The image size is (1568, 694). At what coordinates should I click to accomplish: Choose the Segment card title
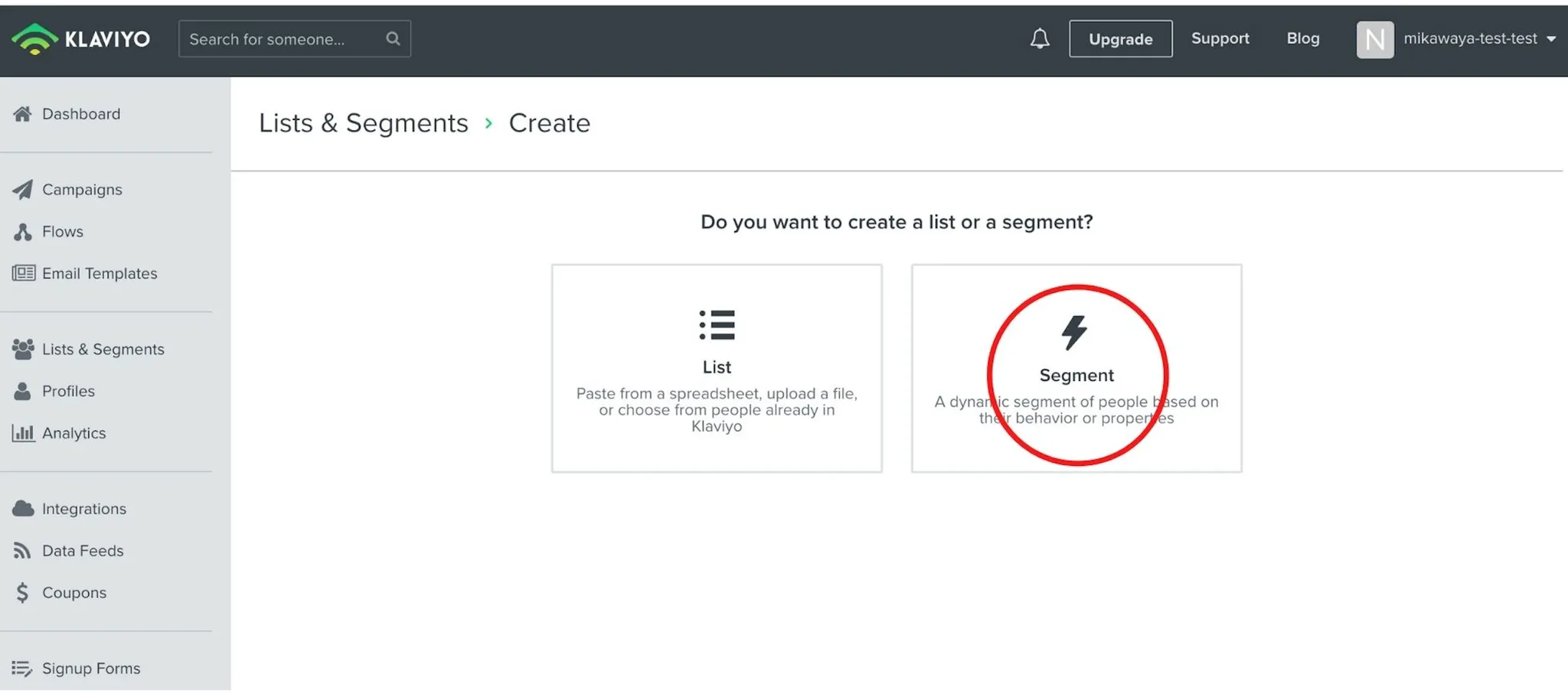point(1076,376)
